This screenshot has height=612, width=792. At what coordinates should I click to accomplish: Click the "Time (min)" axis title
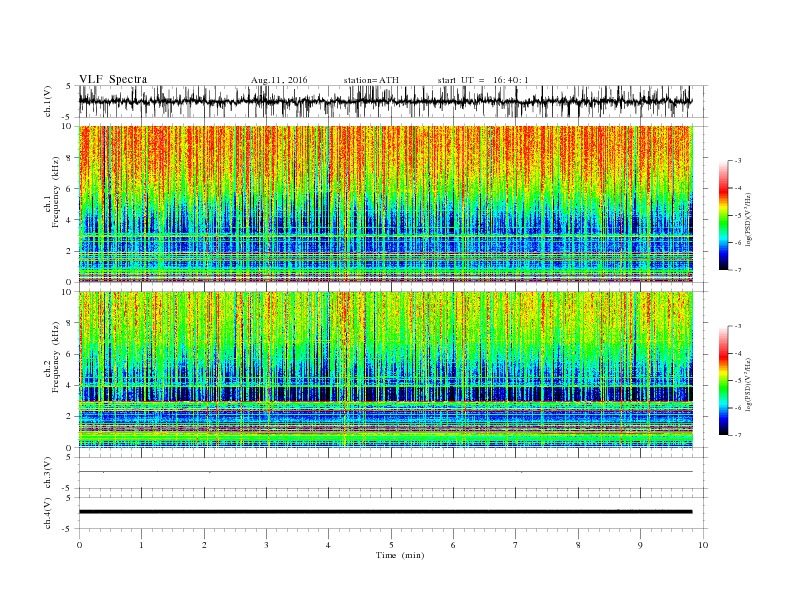coord(400,555)
